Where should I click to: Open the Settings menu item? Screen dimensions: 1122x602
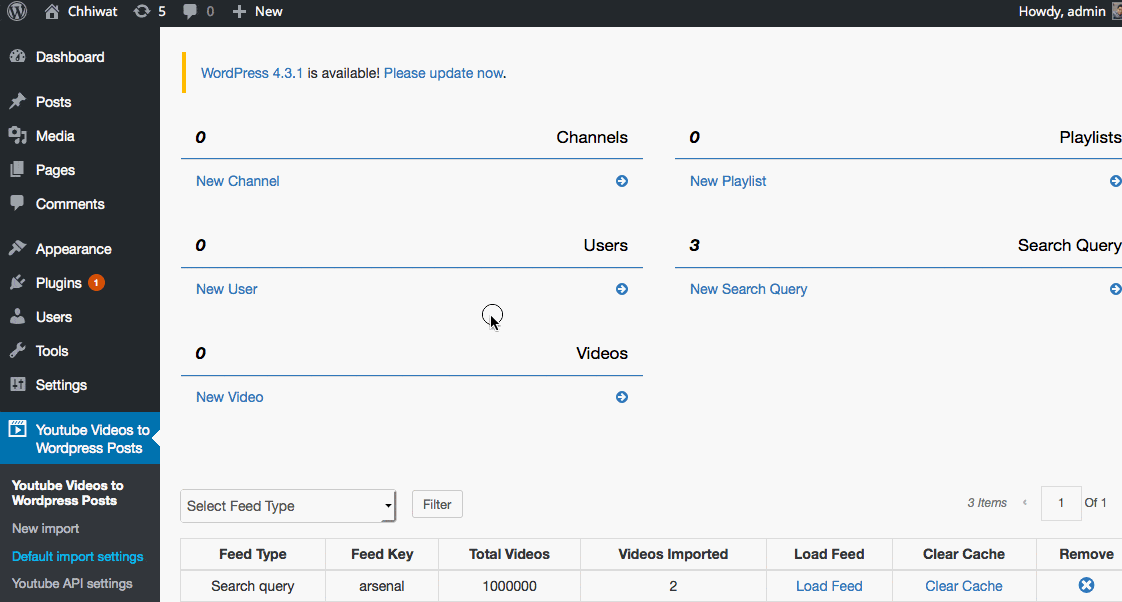(62, 384)
